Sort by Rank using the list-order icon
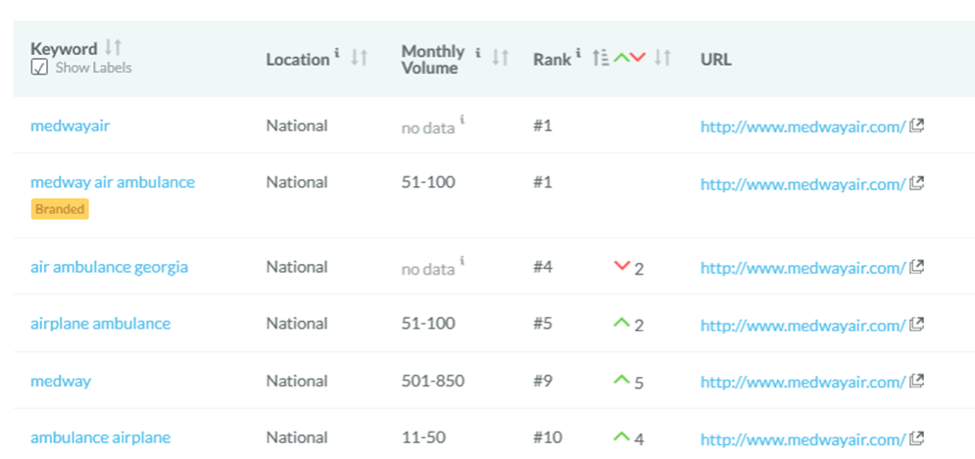This screenshot has width=975, height=459. click(600, 58)
